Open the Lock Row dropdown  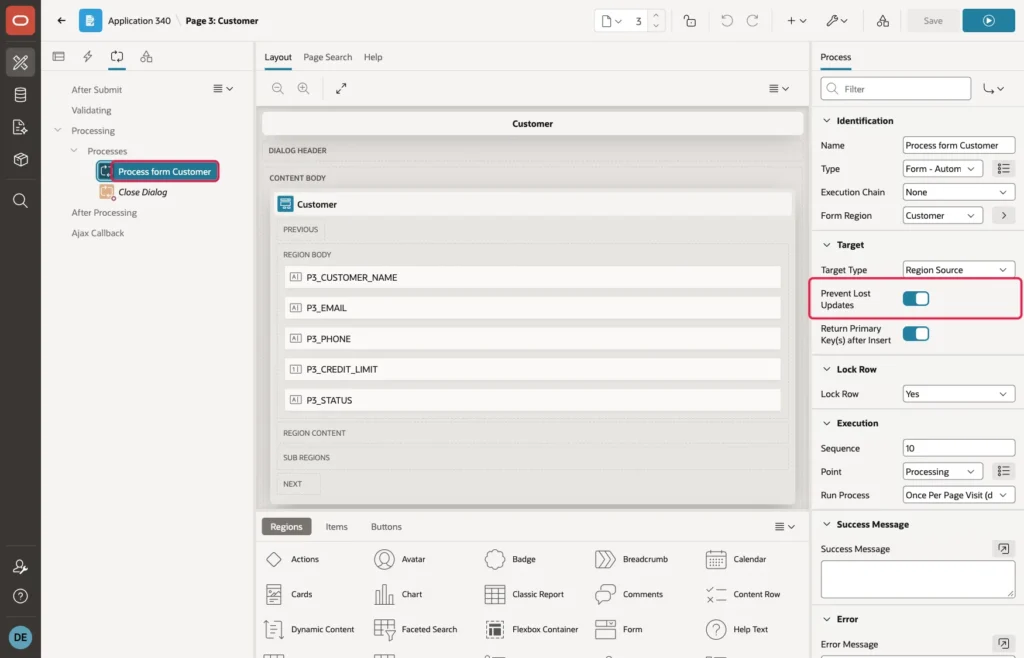[x=959, y=394]
